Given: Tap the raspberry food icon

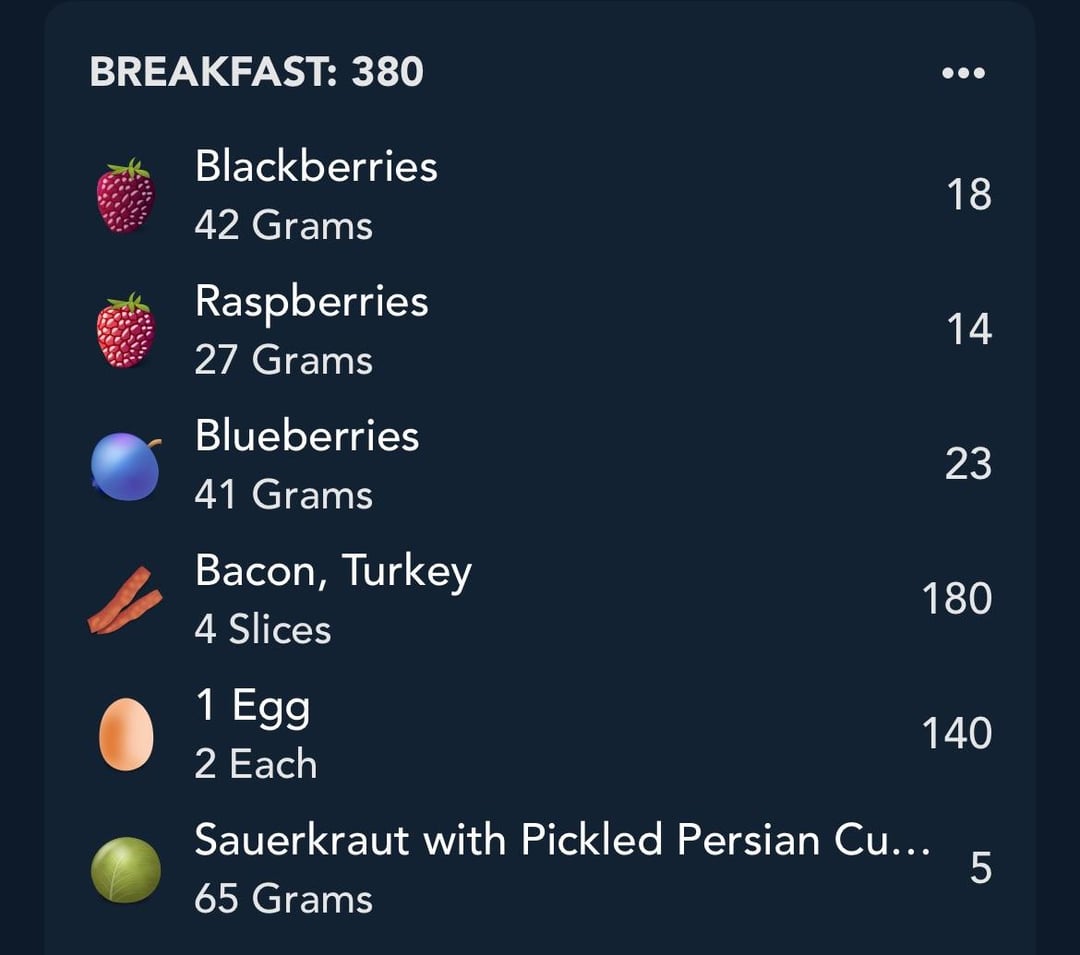Looking at the screenshot, I should click(x=125, y=330).
